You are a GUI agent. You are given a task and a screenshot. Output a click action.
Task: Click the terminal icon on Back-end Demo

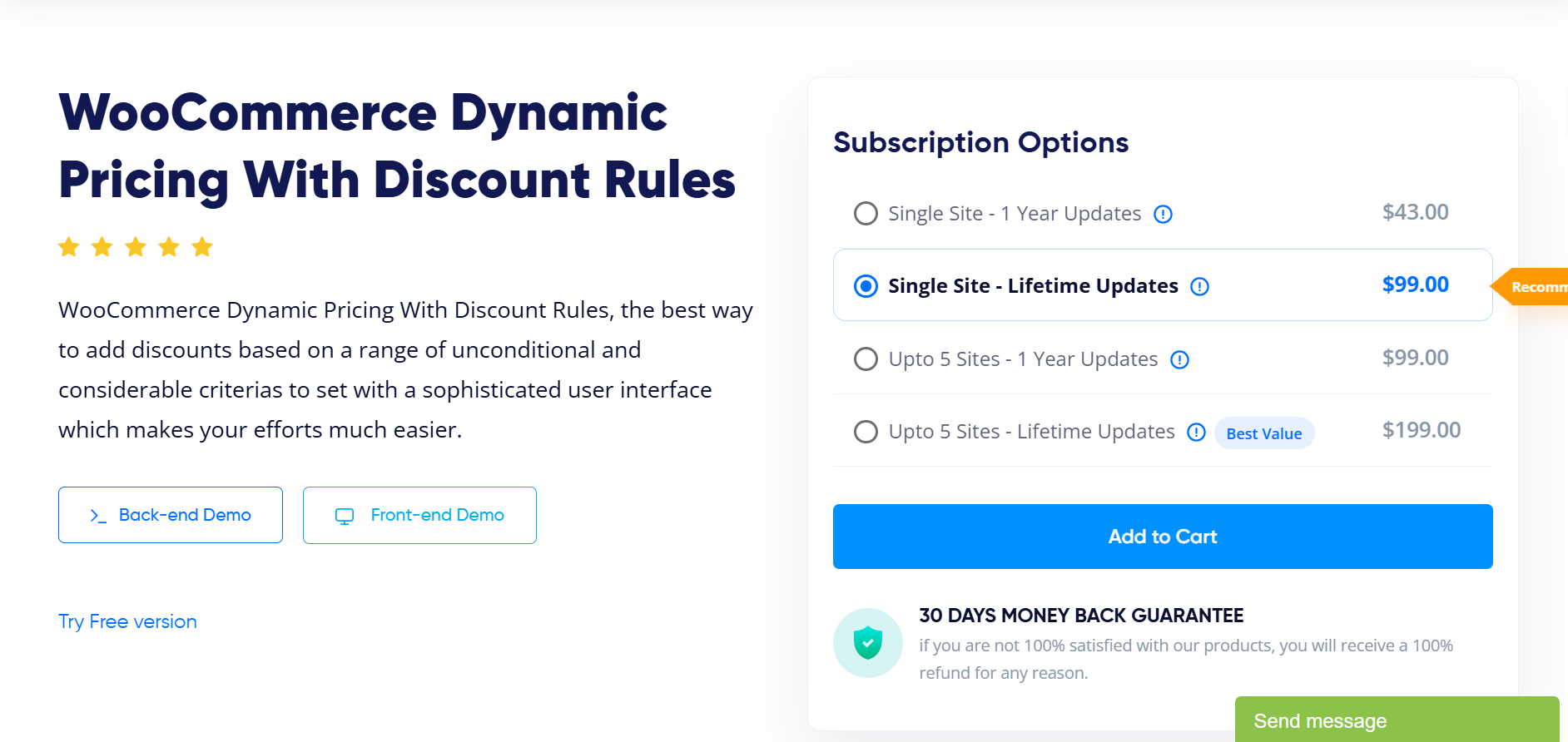(x=98, y=516)
